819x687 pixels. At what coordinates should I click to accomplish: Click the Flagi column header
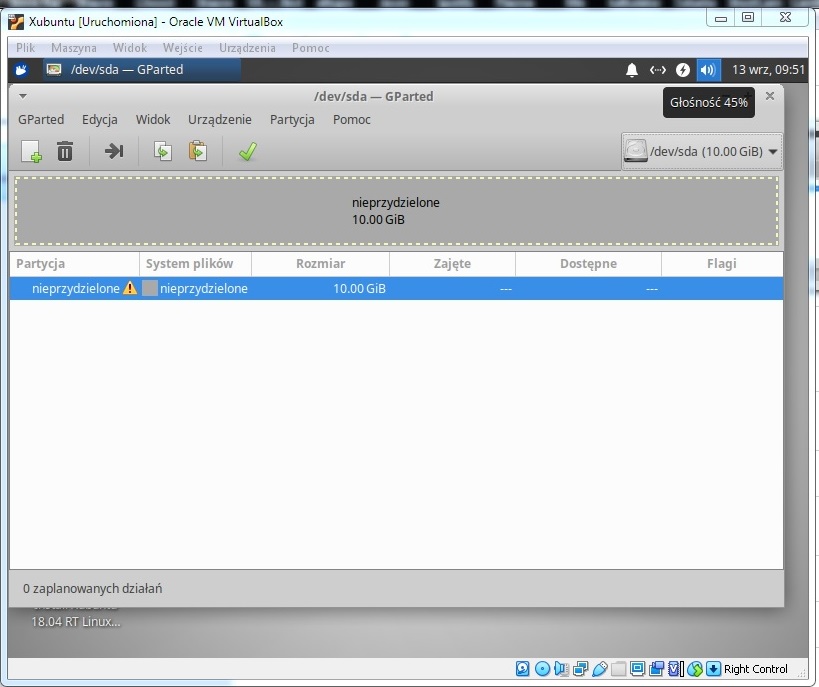722,264
